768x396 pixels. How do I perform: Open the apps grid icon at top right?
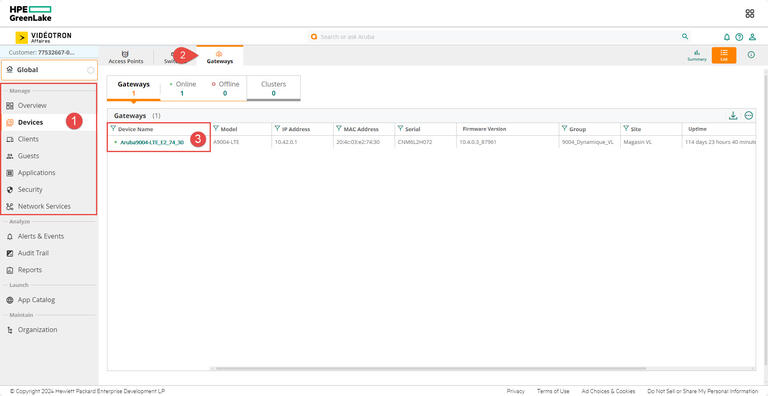click(x=749, y=14)
